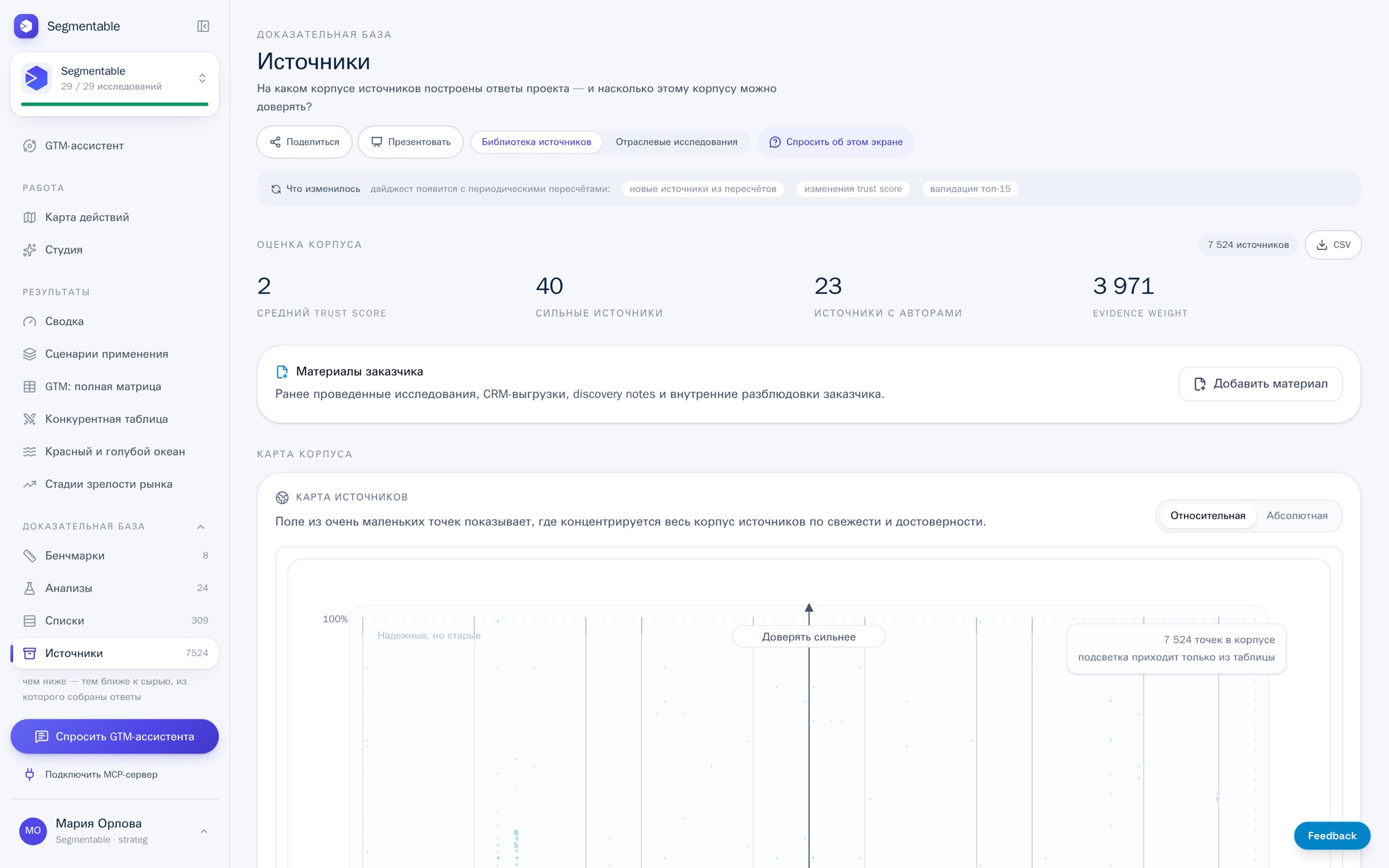Click изменения trust score chip
The width and height of the screenshot is (1389, 868).
(853, 189)
